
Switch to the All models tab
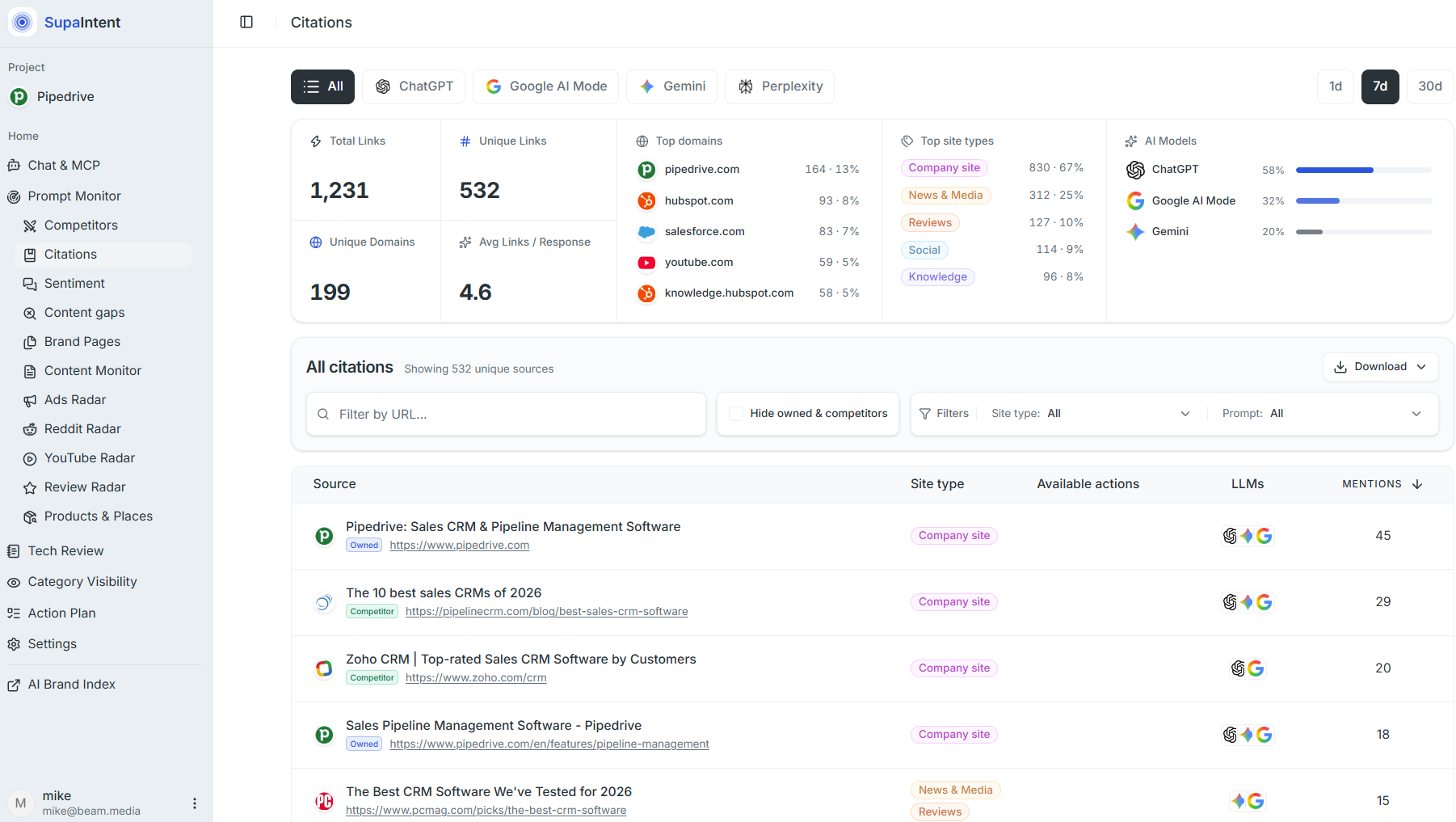[322, 86]
